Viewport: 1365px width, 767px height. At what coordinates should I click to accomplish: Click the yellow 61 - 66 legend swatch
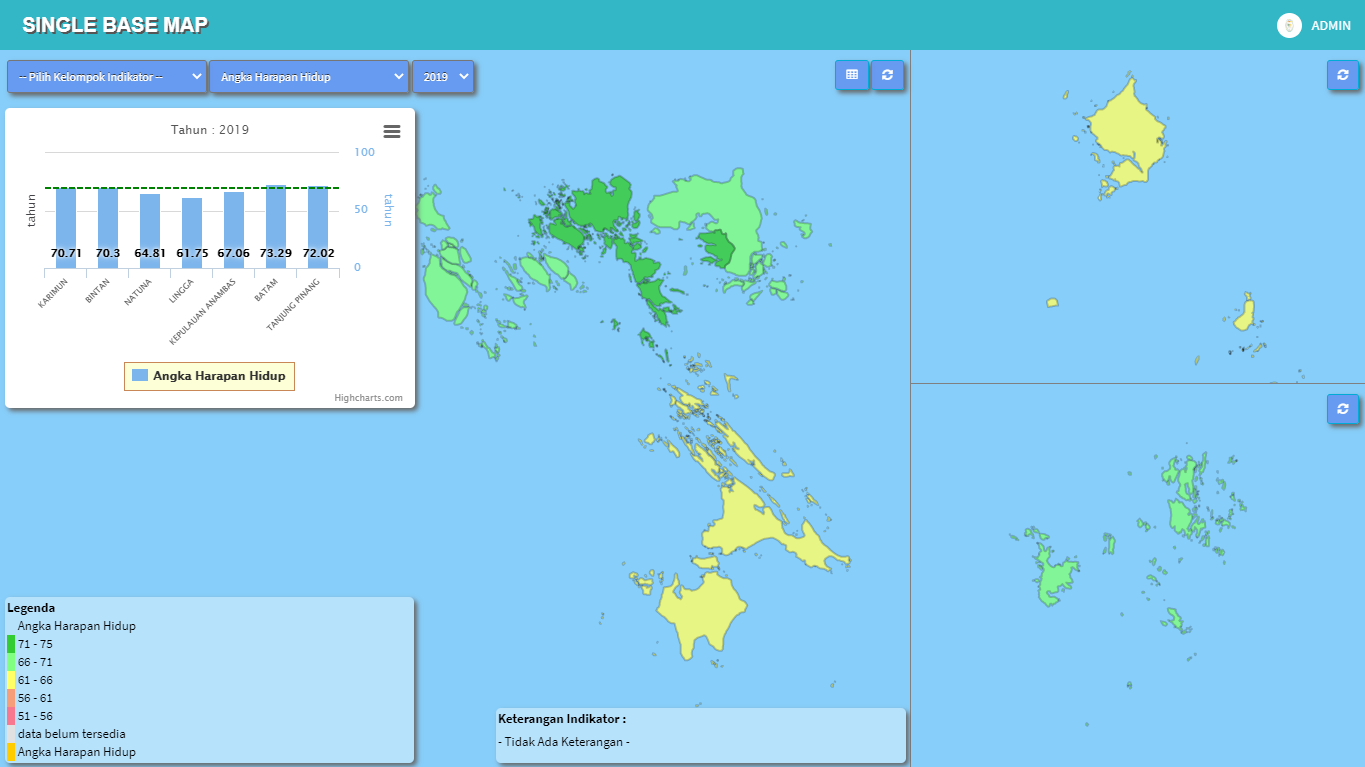(11, 680)
